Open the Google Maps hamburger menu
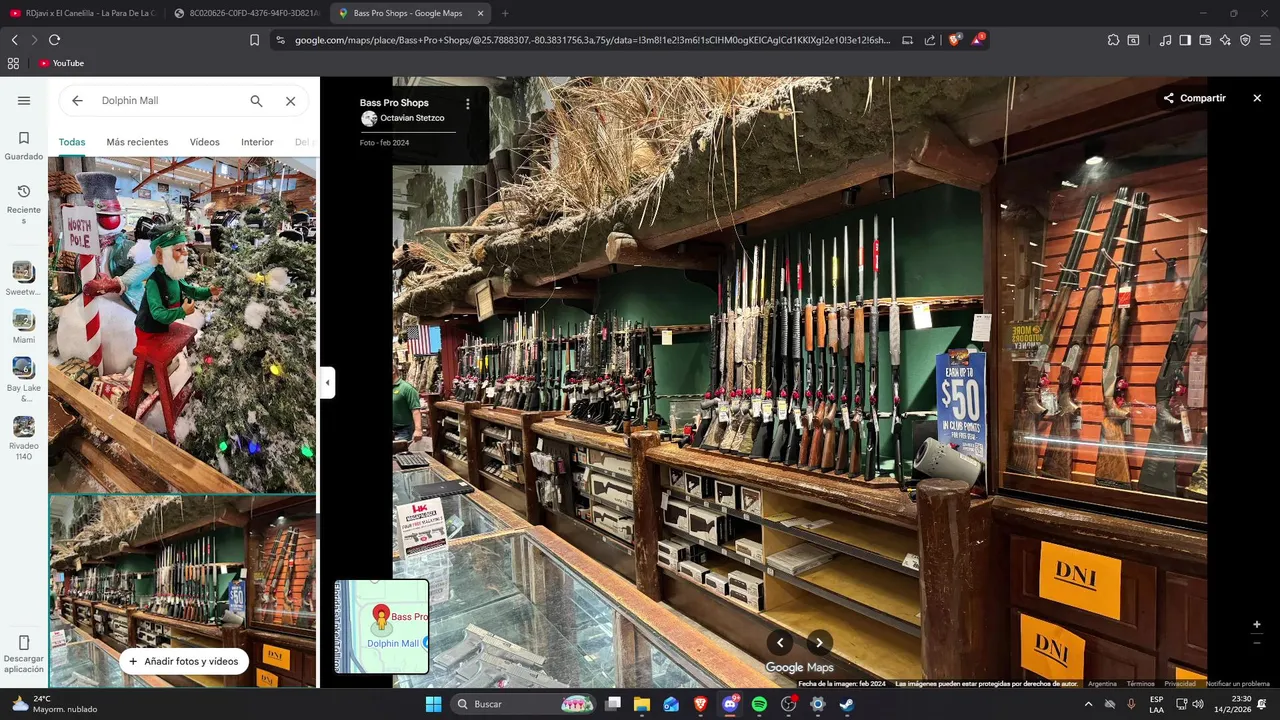This screenshot has height=720, width=1280. click(x=24, y=101)
